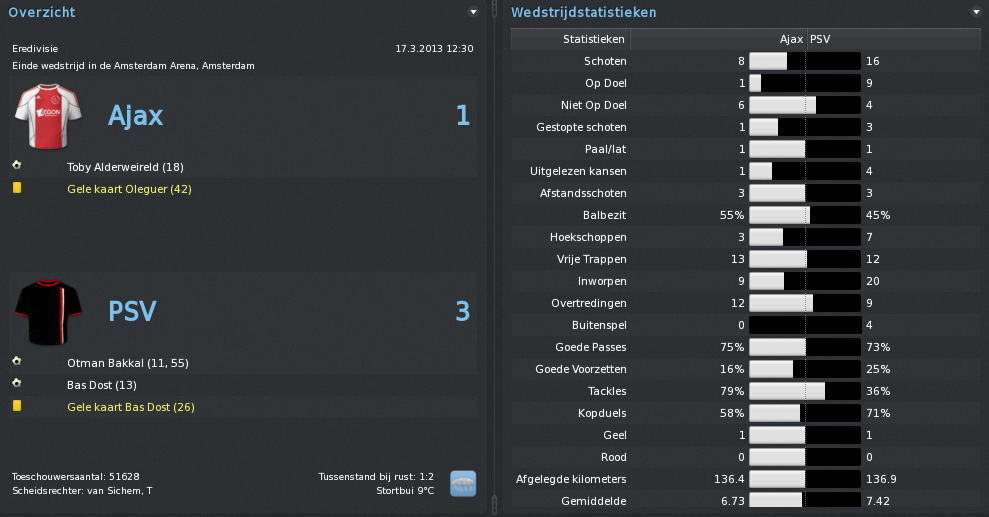This screenshot has width=989, height=517.
Task: Click the Balbezit possession bar
Action: click(x=805, y=215)
